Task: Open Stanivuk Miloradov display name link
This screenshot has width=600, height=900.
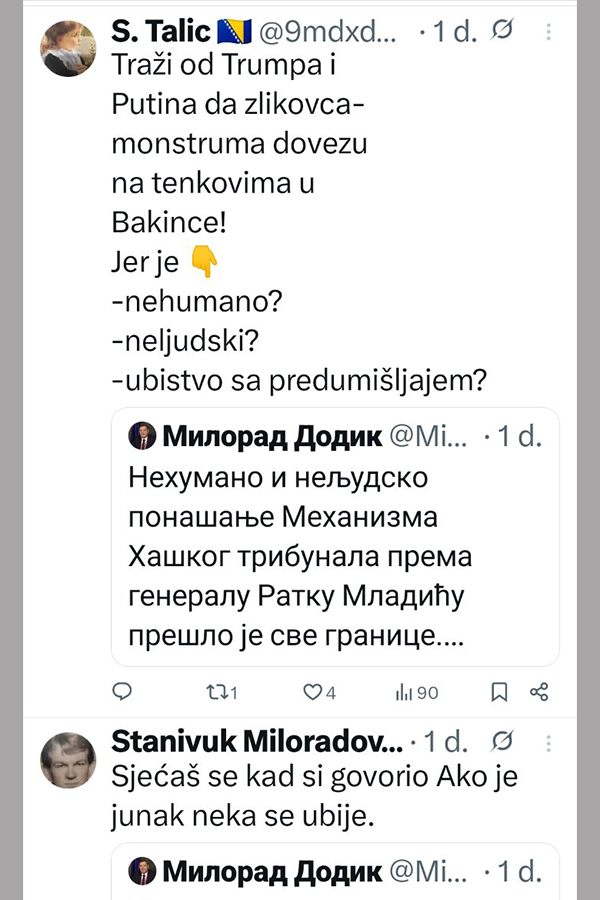Action: pos(256,742)
